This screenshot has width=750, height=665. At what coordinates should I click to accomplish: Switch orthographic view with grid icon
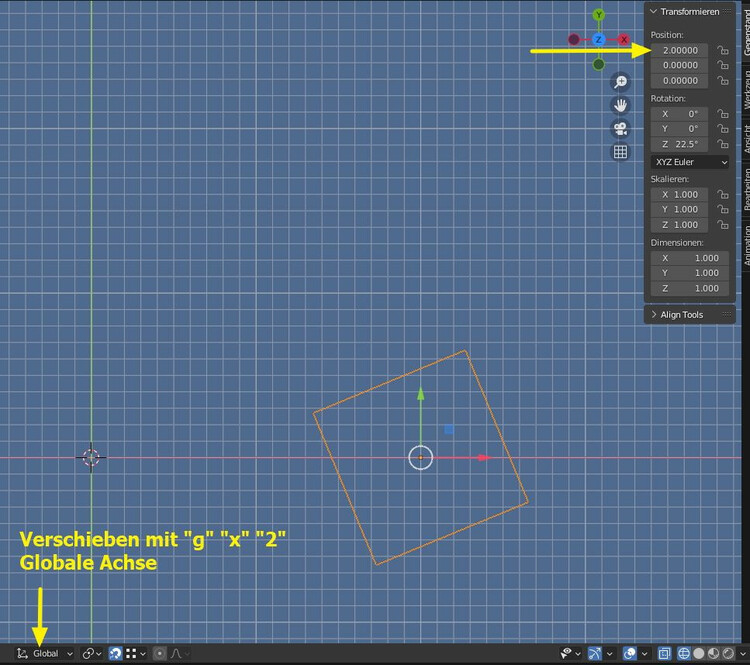620,152
